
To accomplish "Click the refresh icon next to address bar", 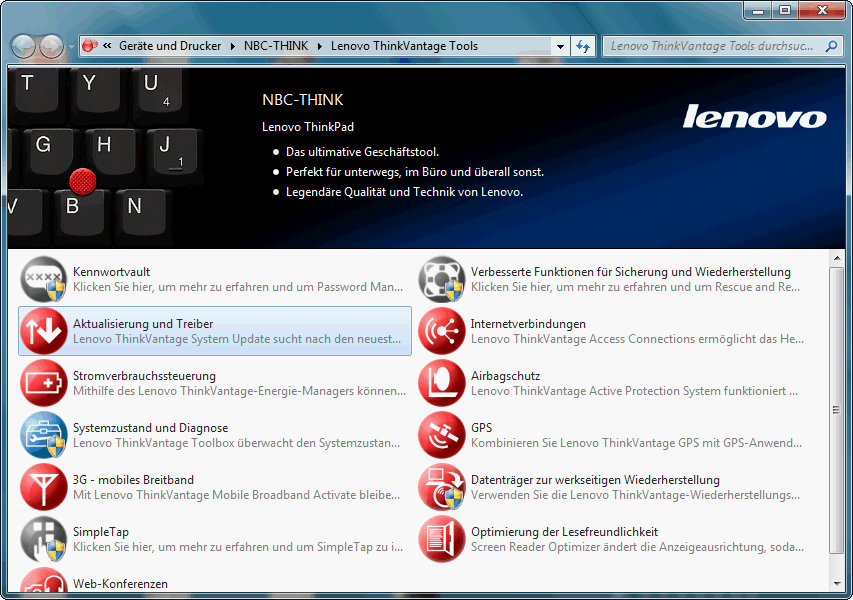I will coord(583,46).
